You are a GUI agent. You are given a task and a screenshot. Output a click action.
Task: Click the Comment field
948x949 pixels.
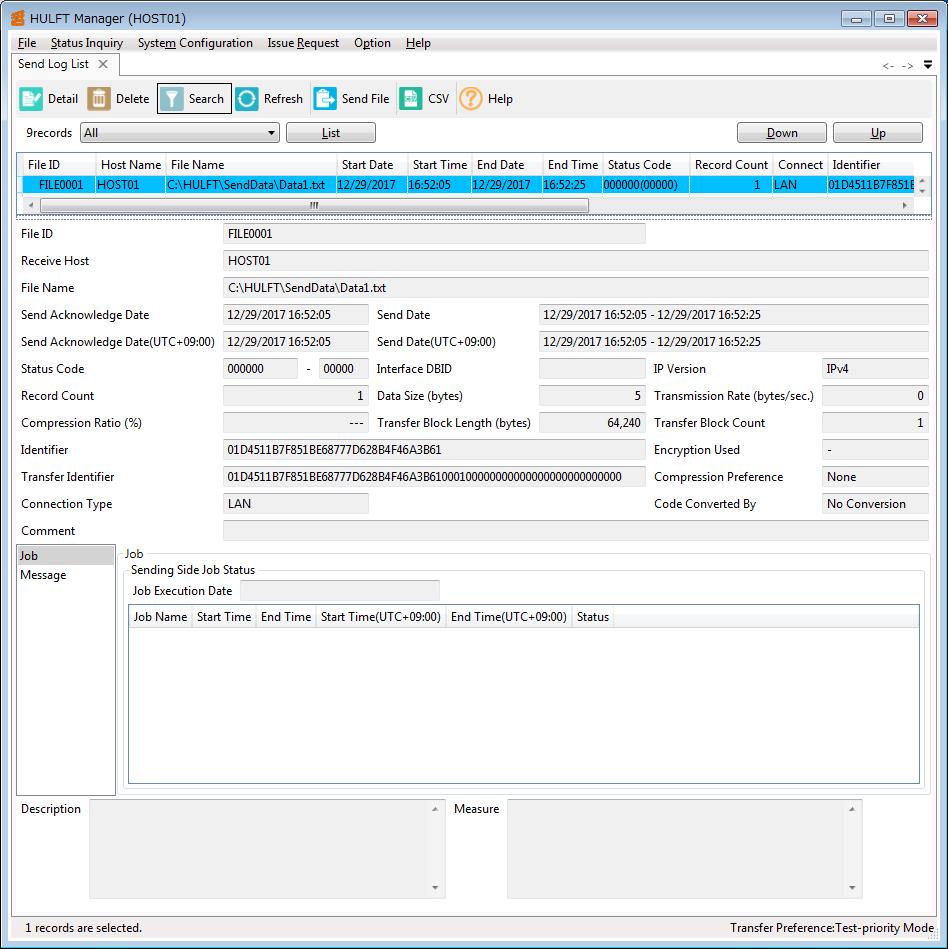(575, 531)
